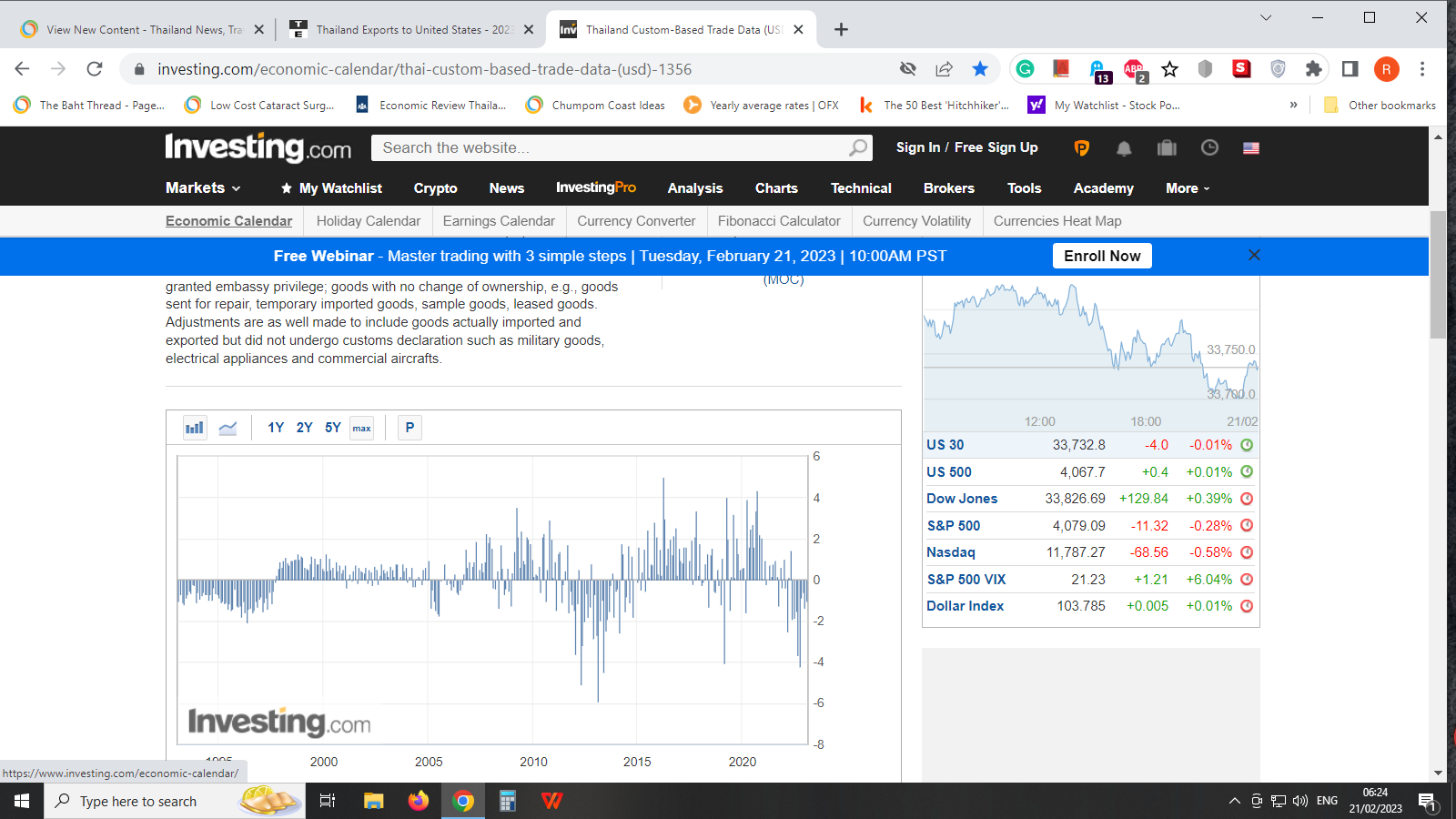
Task: Click the page vertical scrollbar thumb
Action: click(x=1438, y=275)
